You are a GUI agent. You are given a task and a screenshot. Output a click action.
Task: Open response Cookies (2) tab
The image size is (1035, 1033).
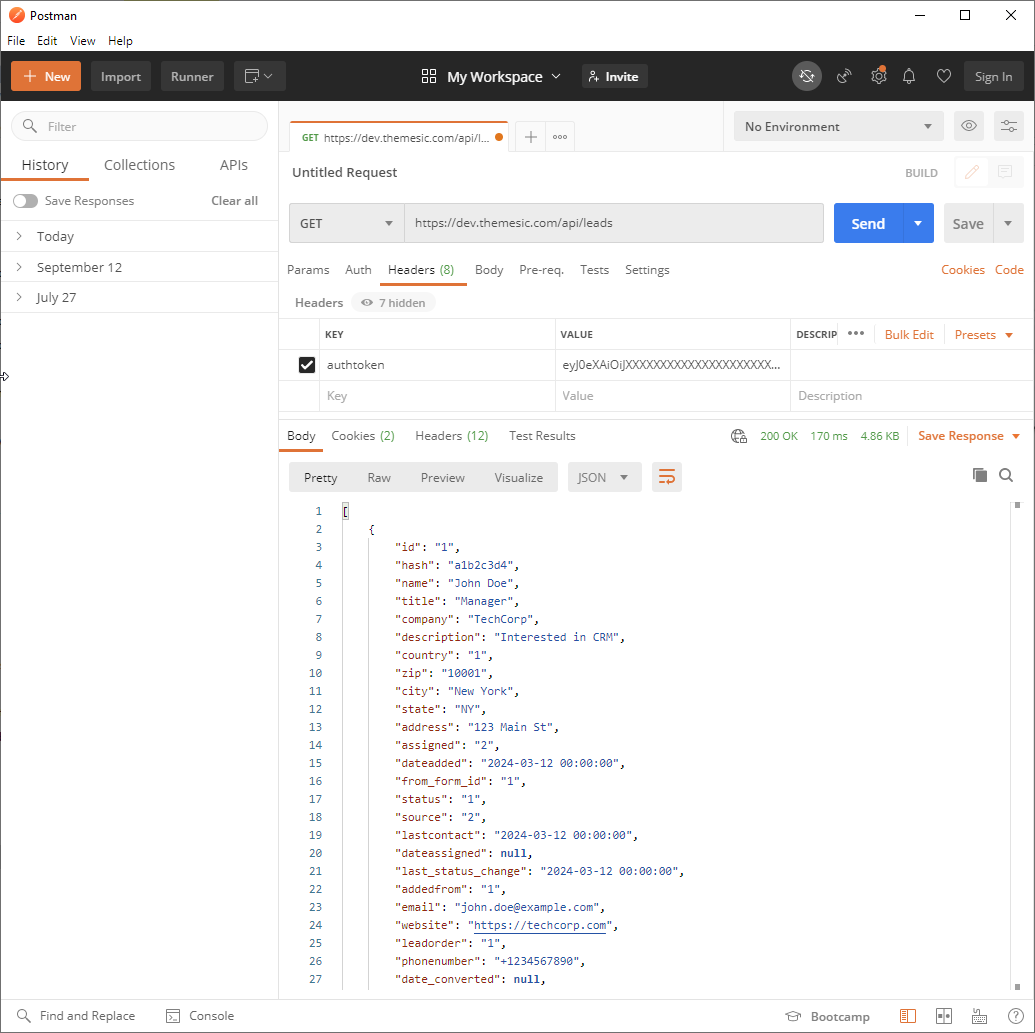(362, 436)
